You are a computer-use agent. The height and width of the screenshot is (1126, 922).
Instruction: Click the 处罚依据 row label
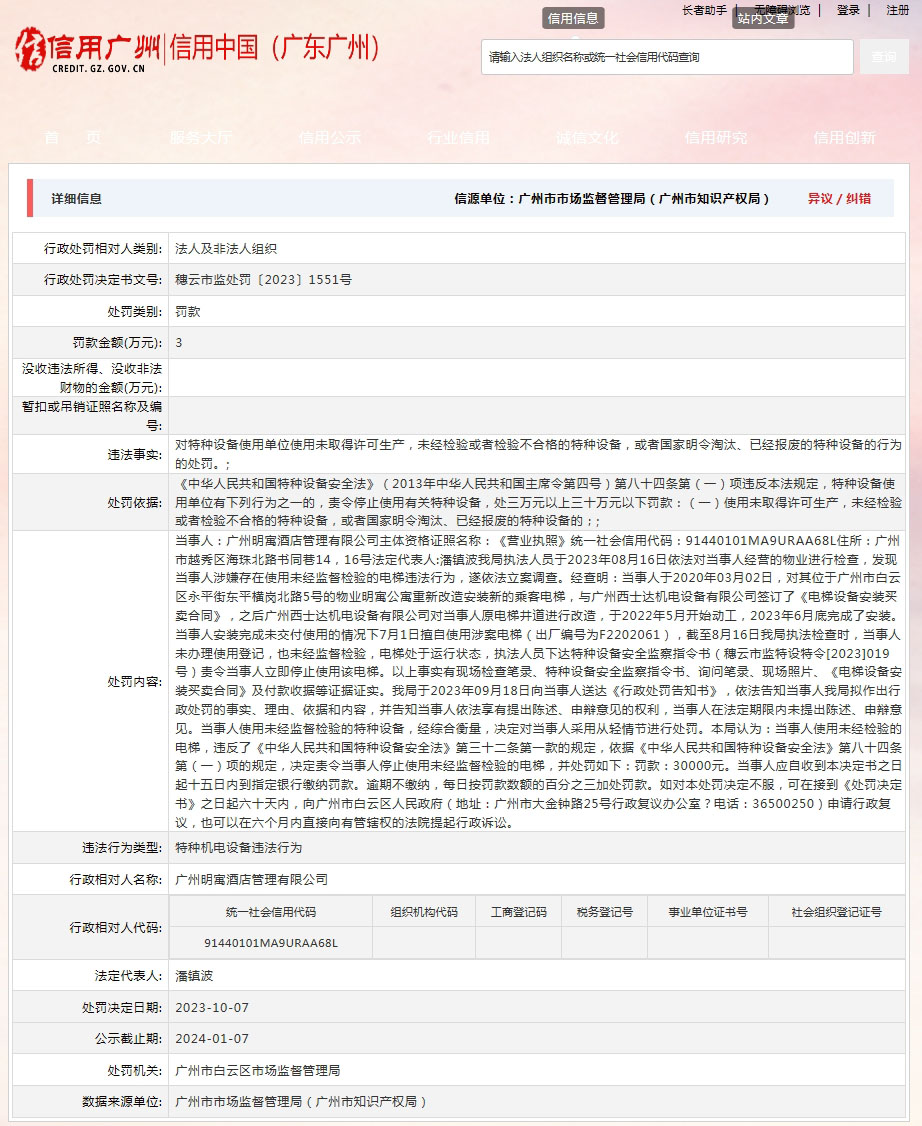tap(134, 502)
